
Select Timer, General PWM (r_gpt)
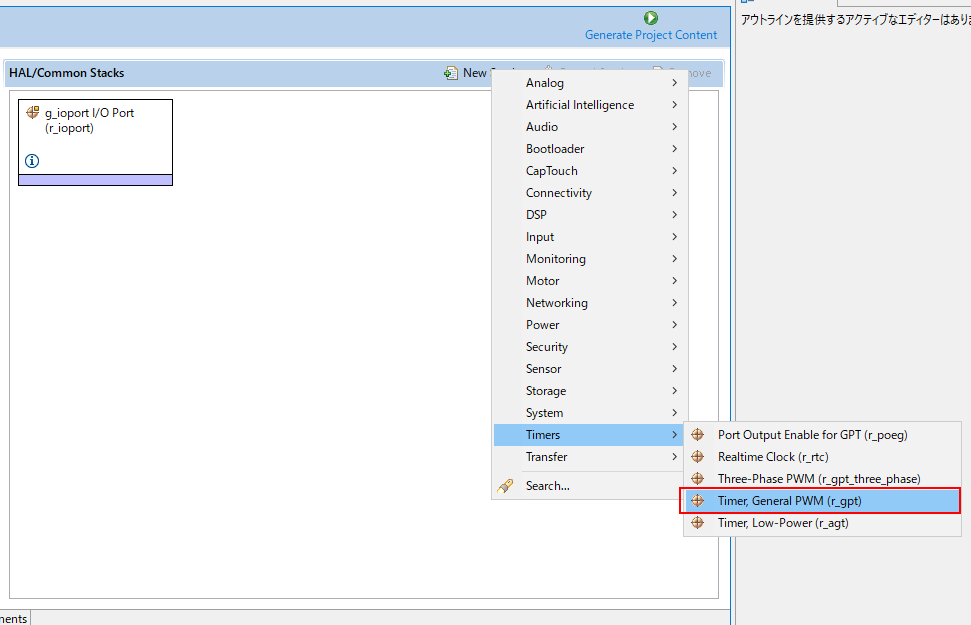[789, 501]
